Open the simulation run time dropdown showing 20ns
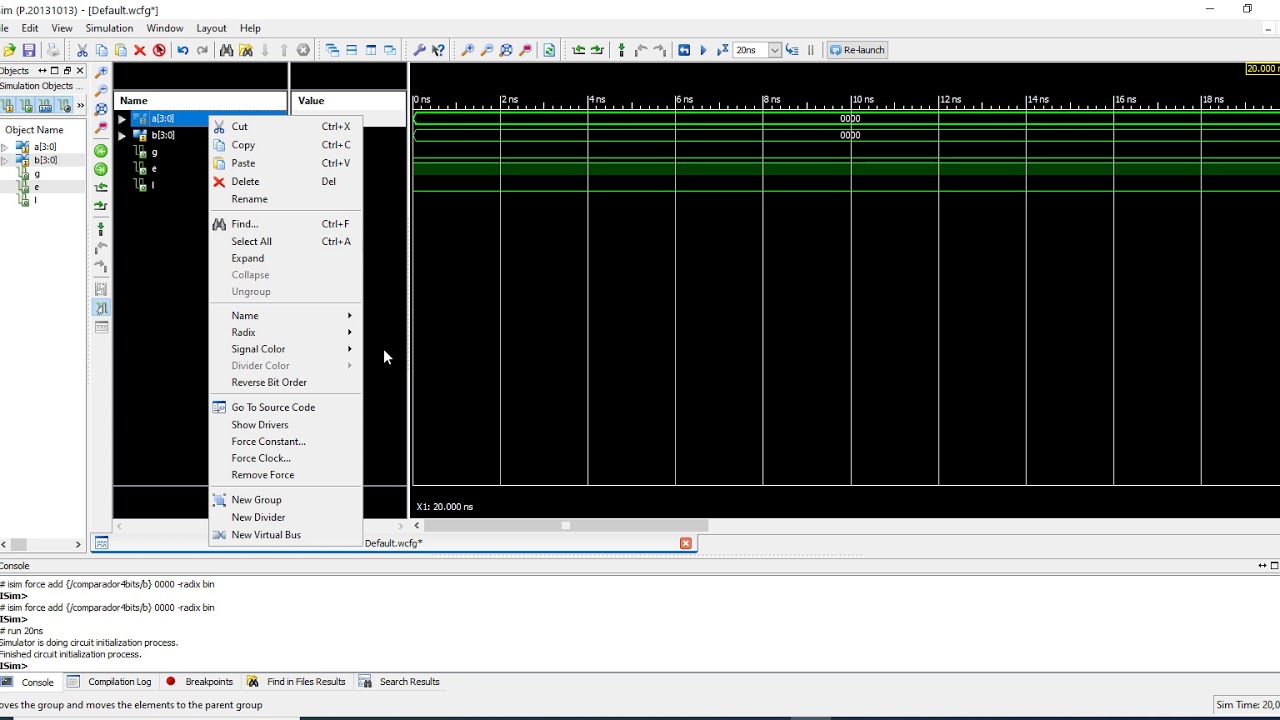1280x720 pixels. [x=774, y=50]
